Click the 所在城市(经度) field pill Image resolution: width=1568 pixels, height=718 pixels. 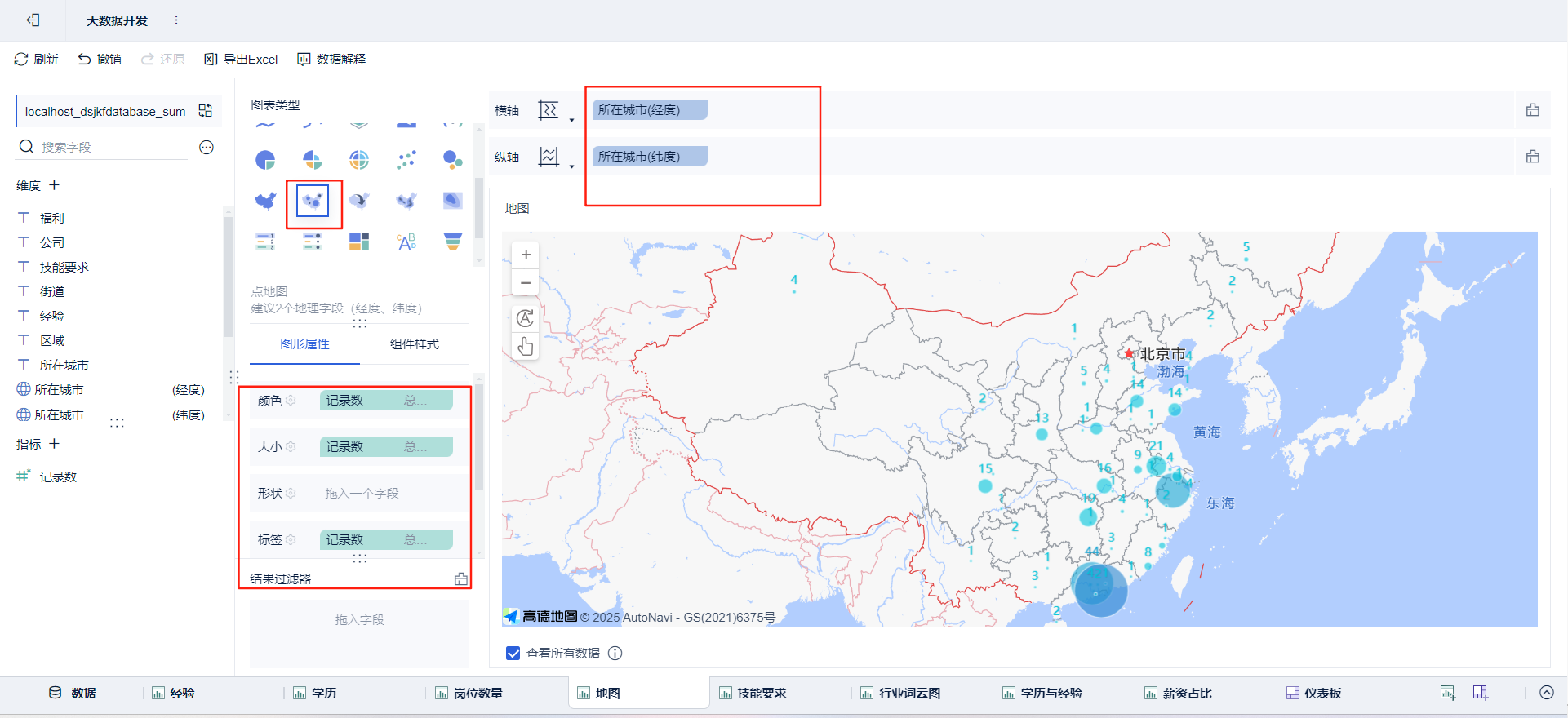pos(650,110)
